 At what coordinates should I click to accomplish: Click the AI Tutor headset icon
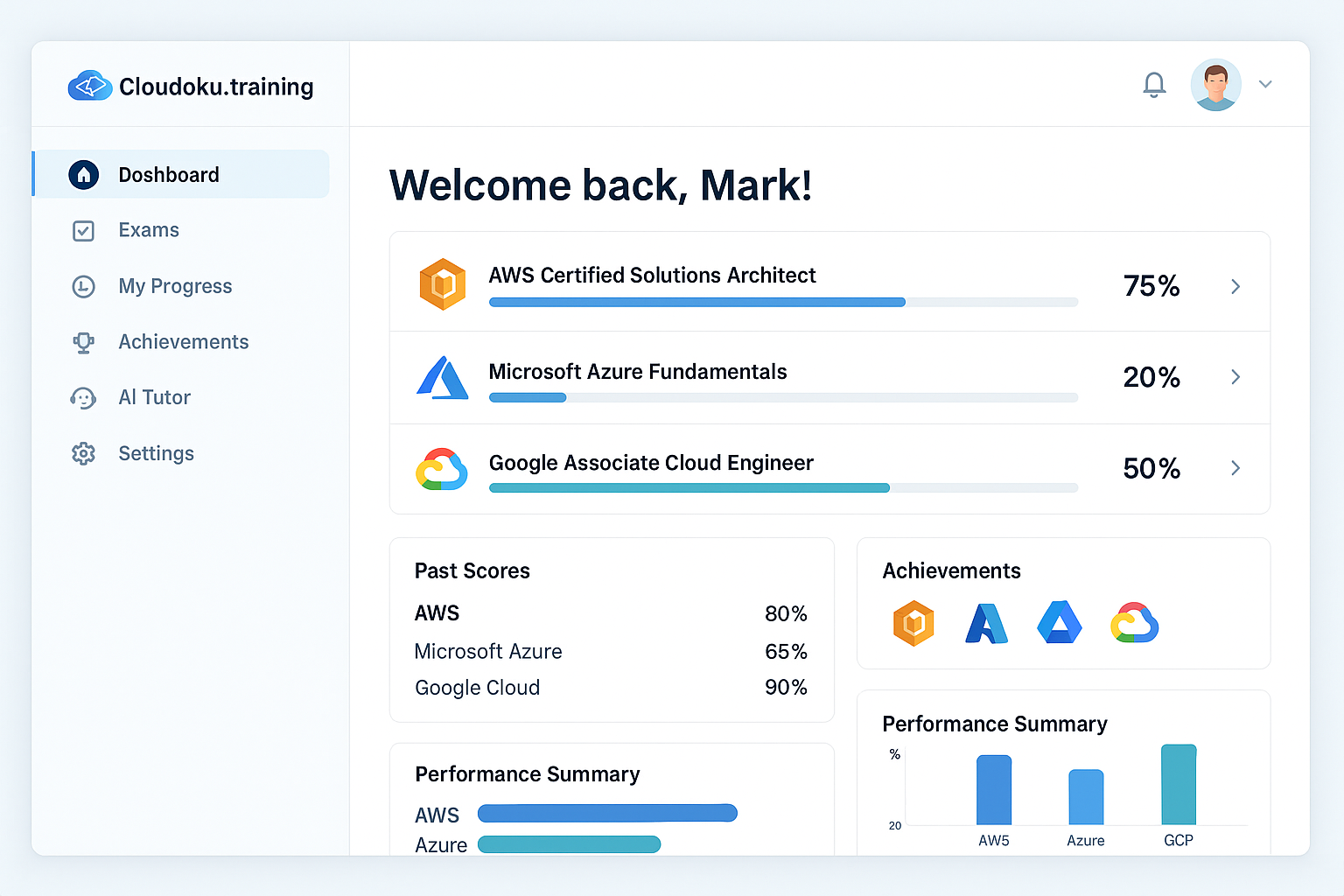[83, 398]
